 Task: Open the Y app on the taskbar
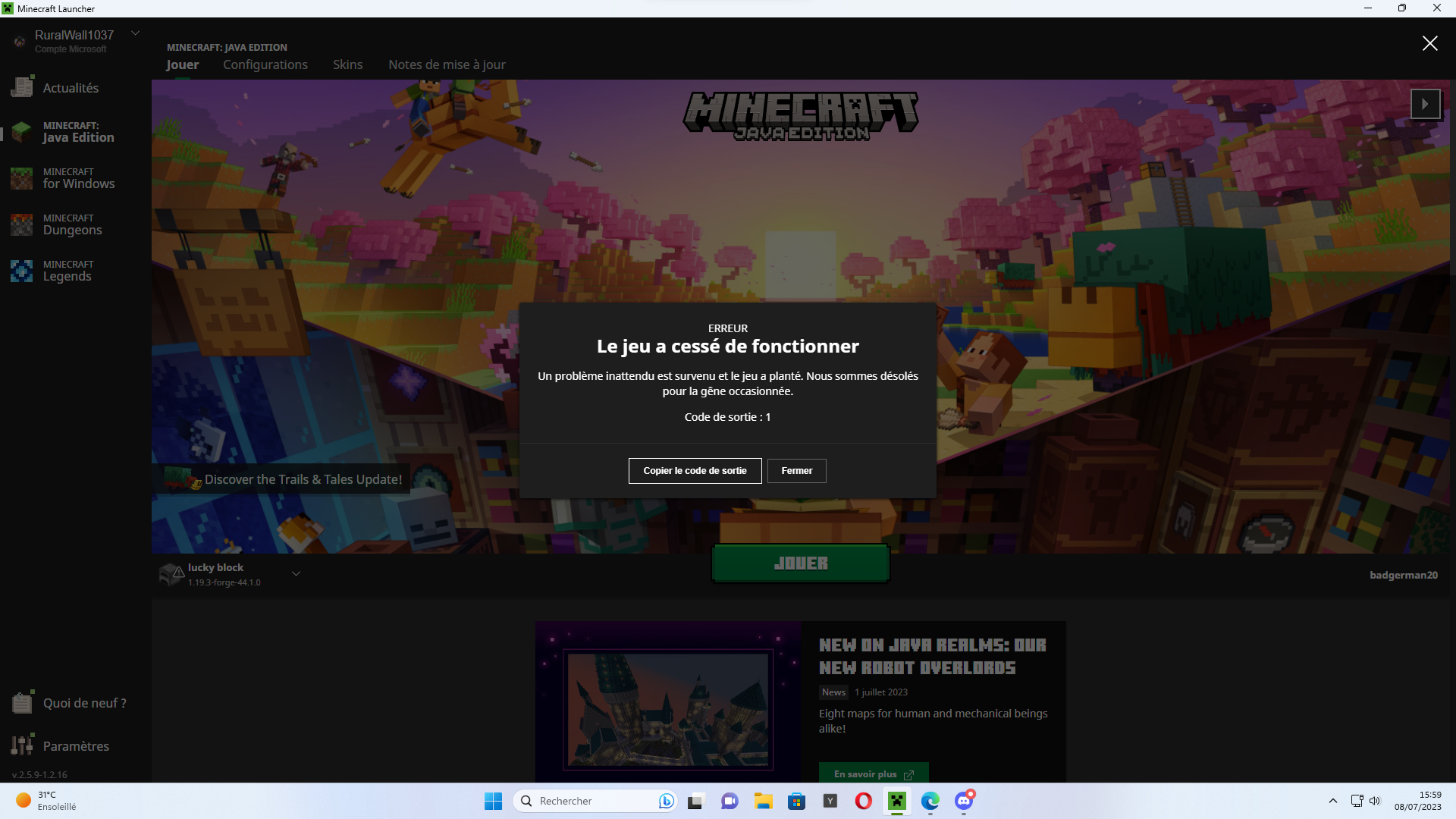pos(830,802)
